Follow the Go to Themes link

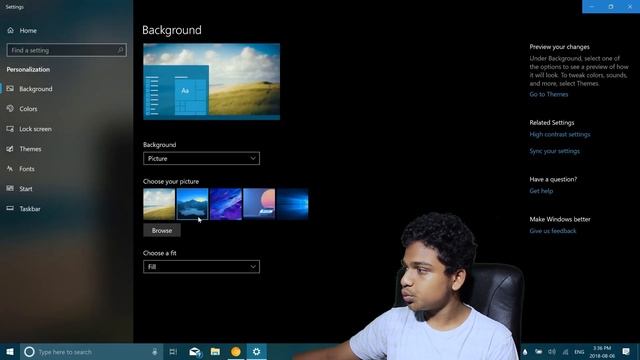point(549,94)
